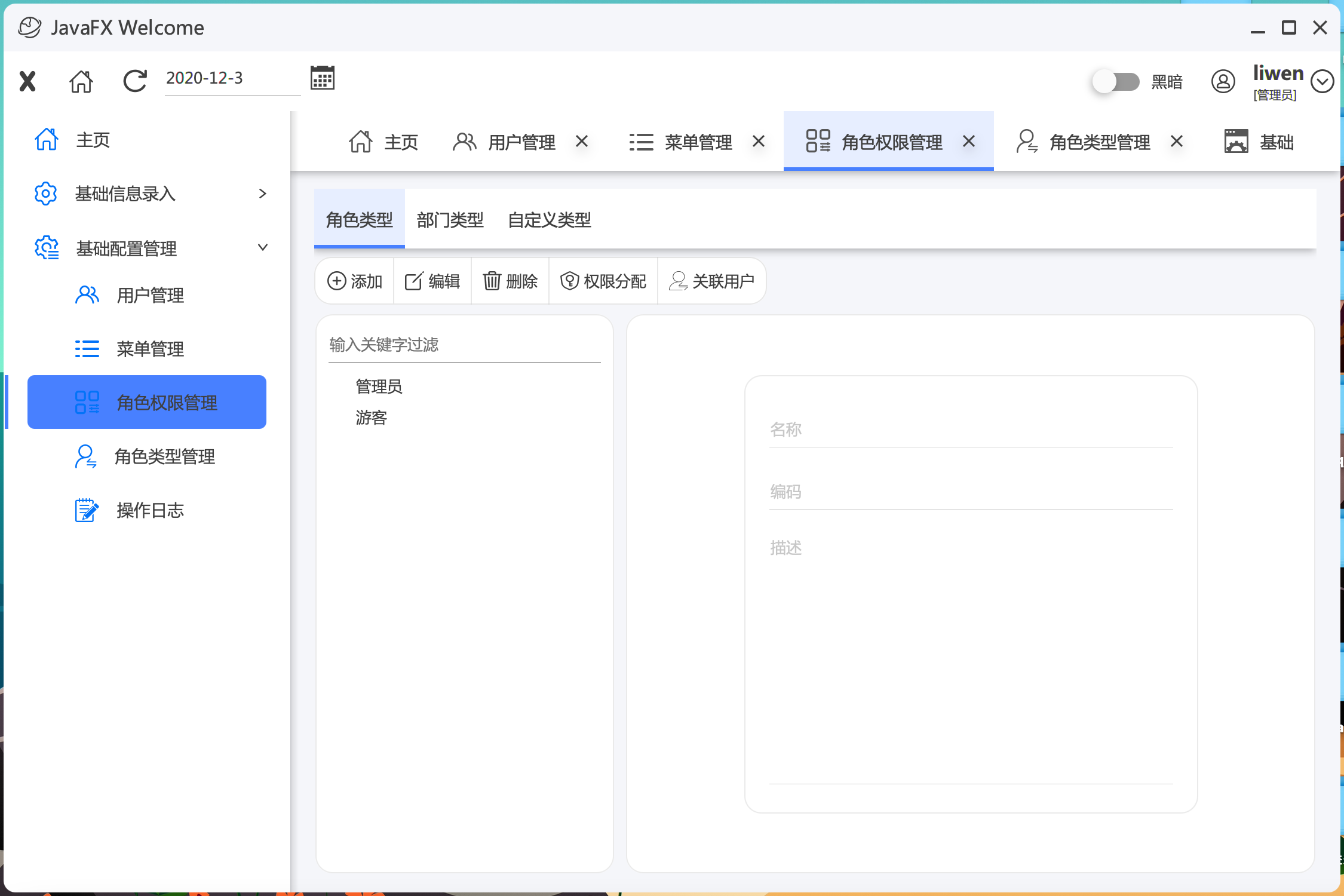Select the 游客 role in list
The image size is (1344, 896).
pyautogui.click(x=372, y=418)
